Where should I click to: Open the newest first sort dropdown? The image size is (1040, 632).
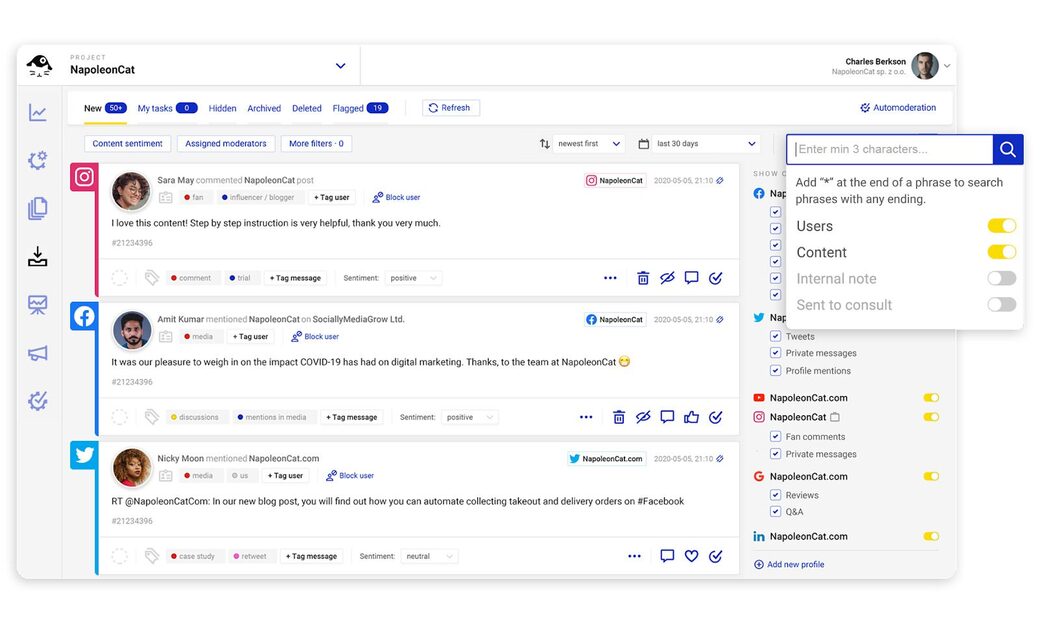click(x=589, y=144)
